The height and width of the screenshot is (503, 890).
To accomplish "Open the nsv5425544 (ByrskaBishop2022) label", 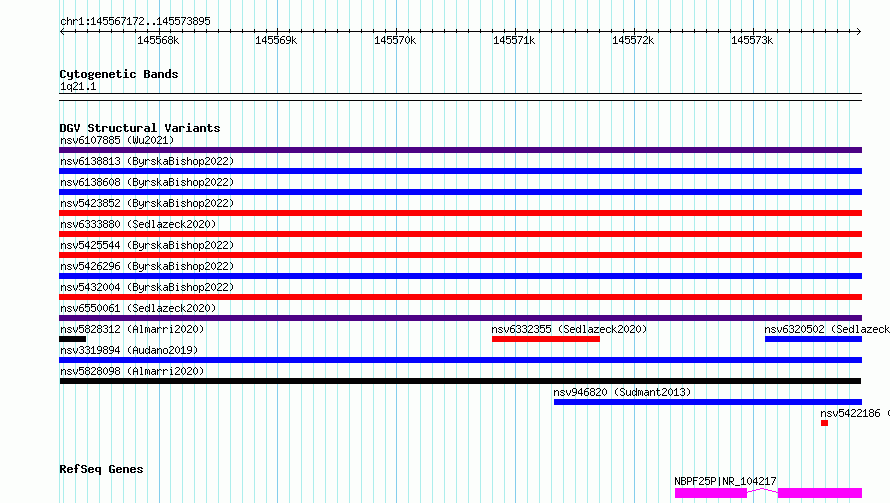I will click(147, 245).
